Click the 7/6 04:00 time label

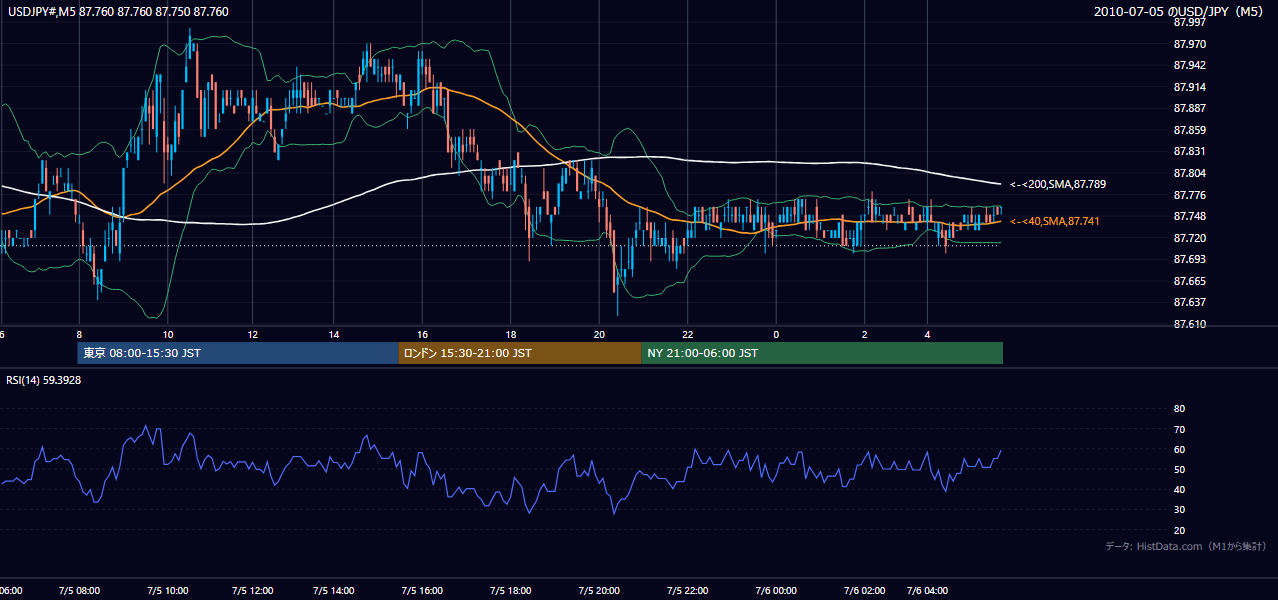click(x=927, y=591)
